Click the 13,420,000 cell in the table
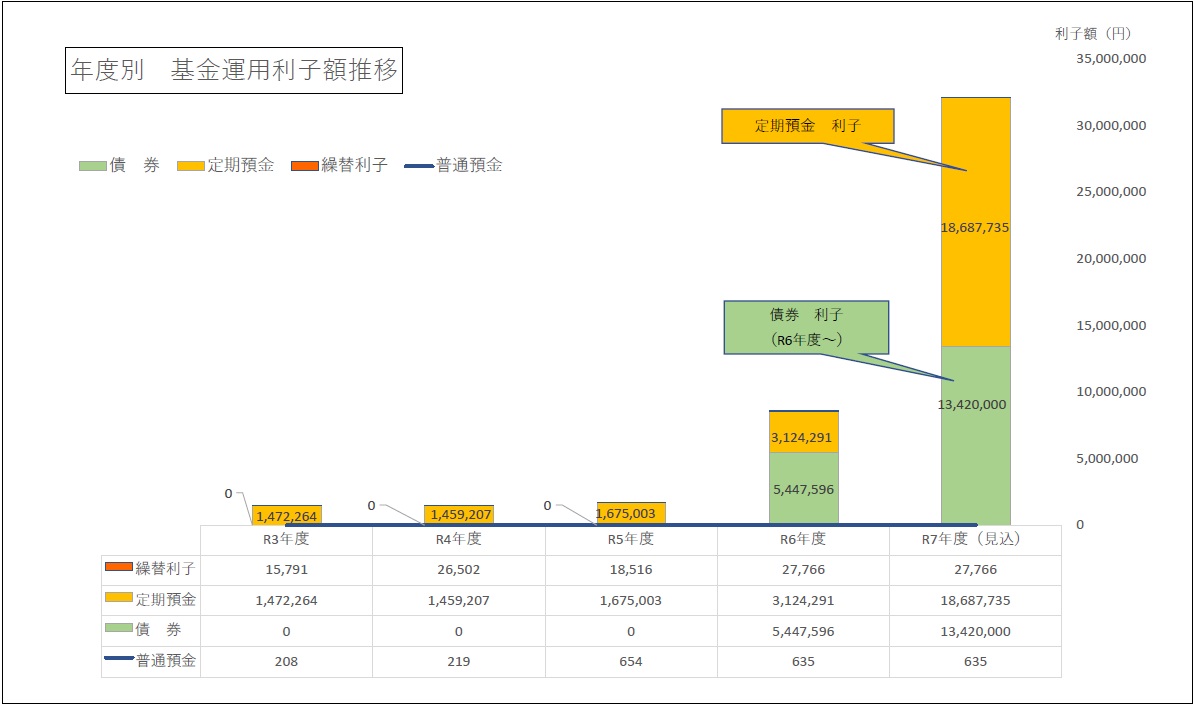Image resolution: width=1194 pixels, height=705 pixels. pyautogui.click(x=975, y=631)
